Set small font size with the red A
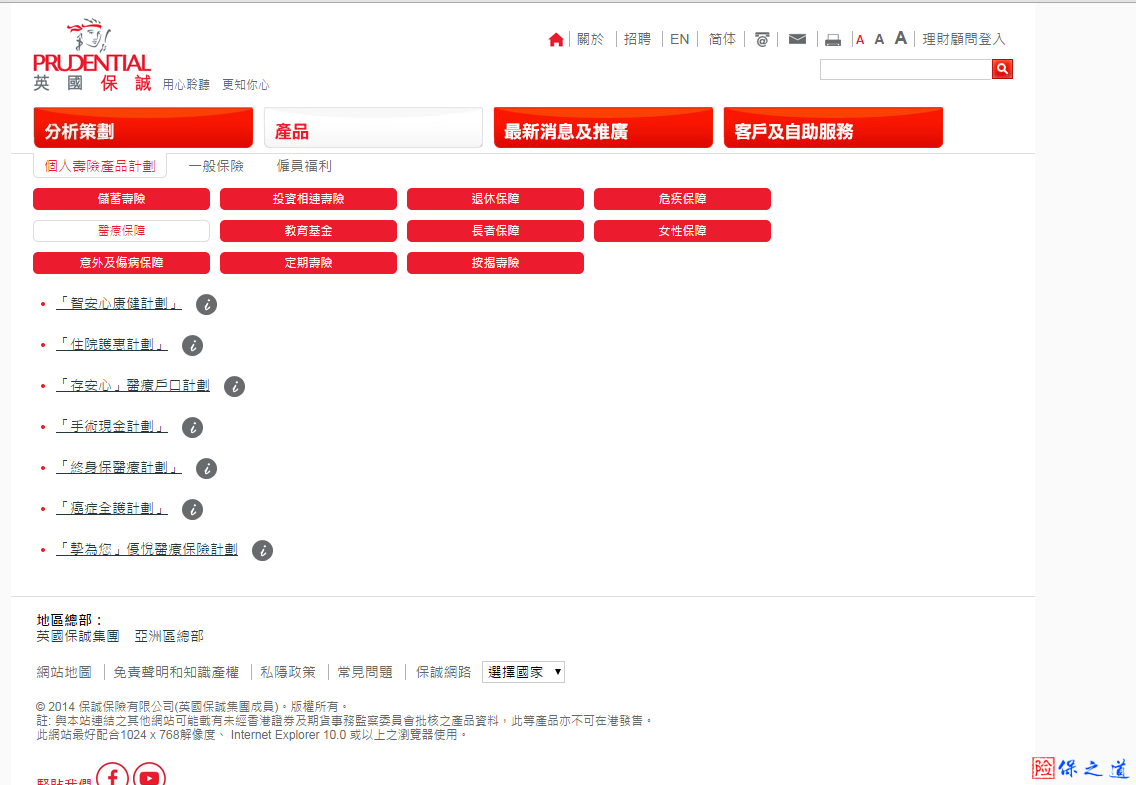The image size is (1136, 785). (860, 40)
